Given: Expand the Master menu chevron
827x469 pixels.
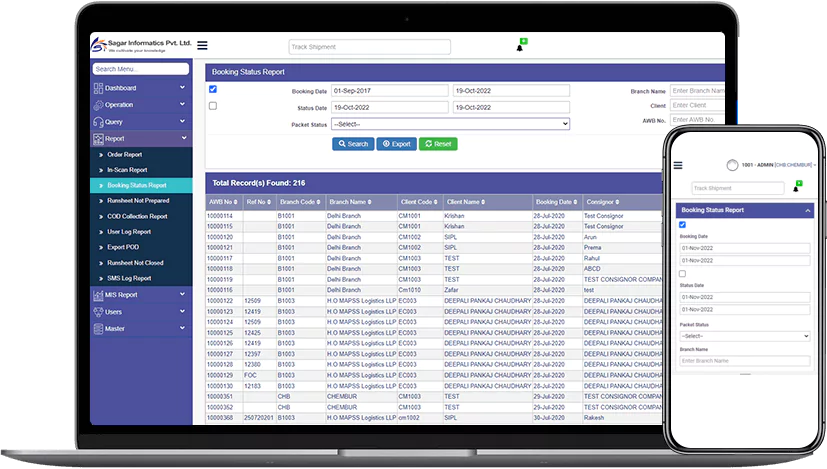Looking at the screenshot, I should (182, 328).
